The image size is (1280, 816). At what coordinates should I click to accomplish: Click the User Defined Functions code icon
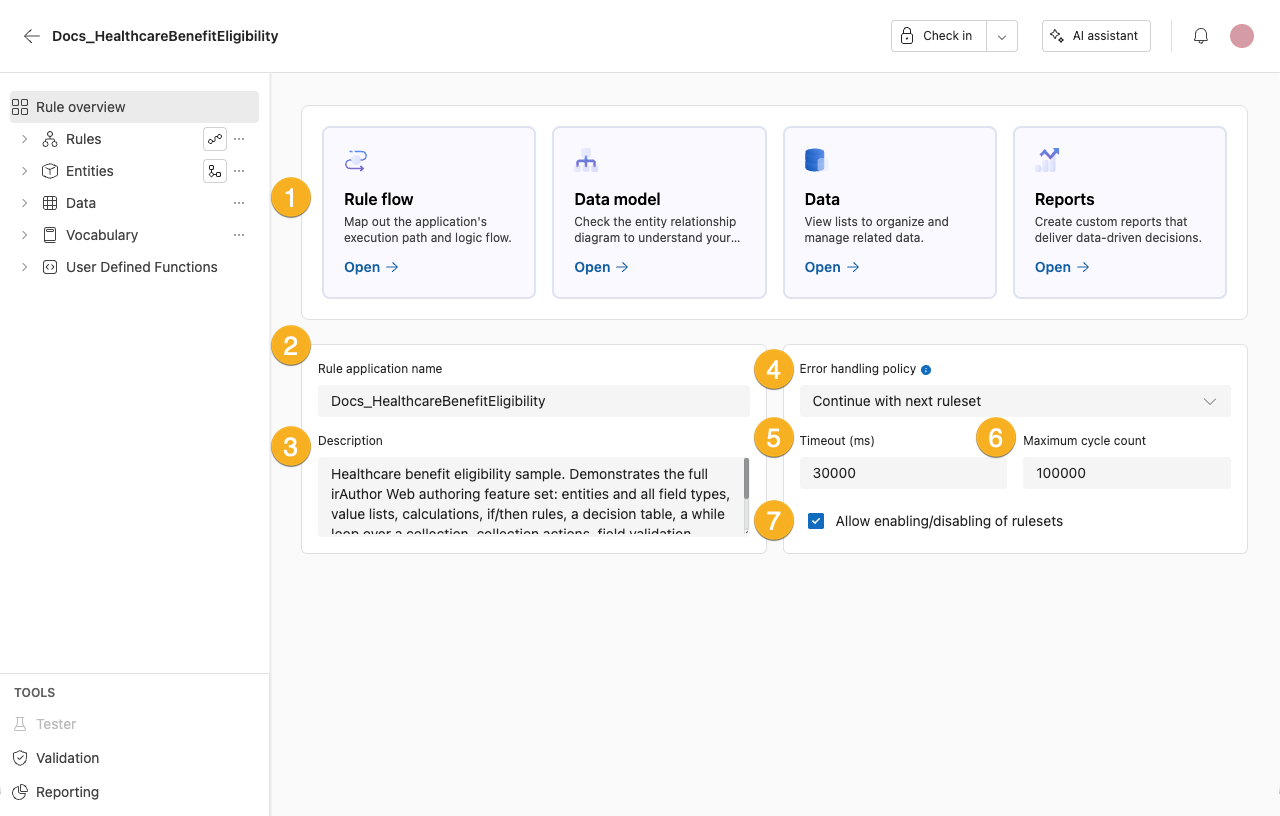50,267
